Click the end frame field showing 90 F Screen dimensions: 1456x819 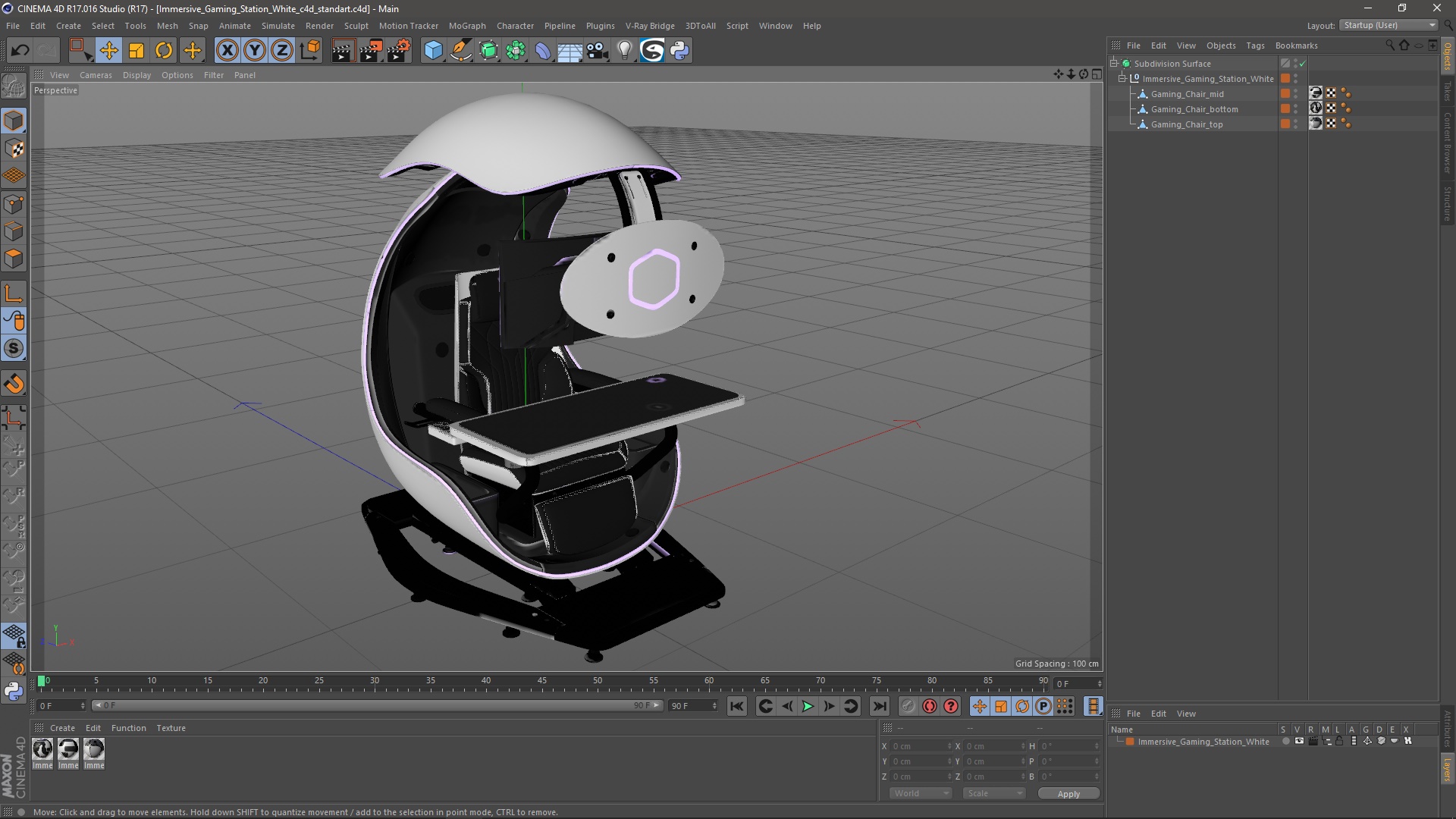tap(692, 706)
